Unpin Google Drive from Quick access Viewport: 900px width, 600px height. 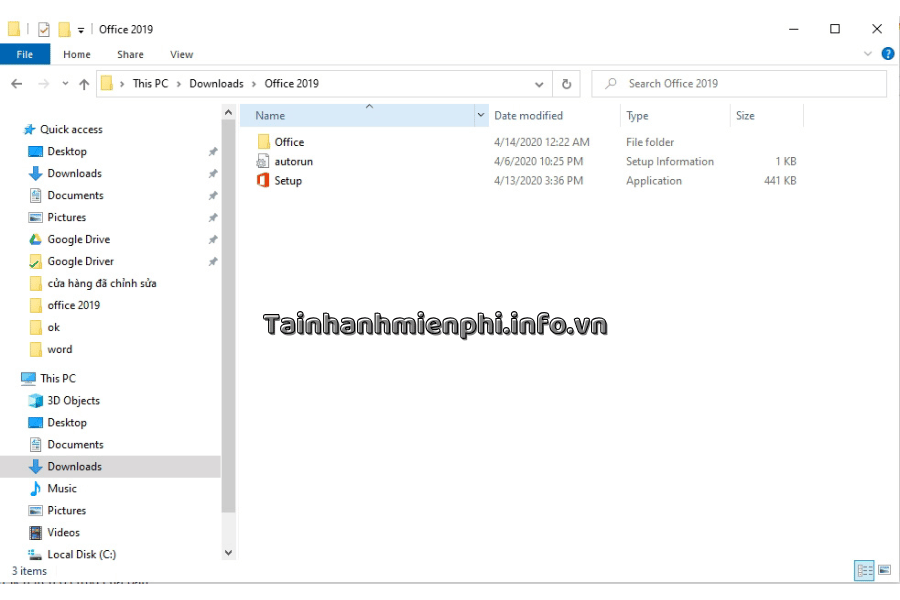(x=212, y=240)
